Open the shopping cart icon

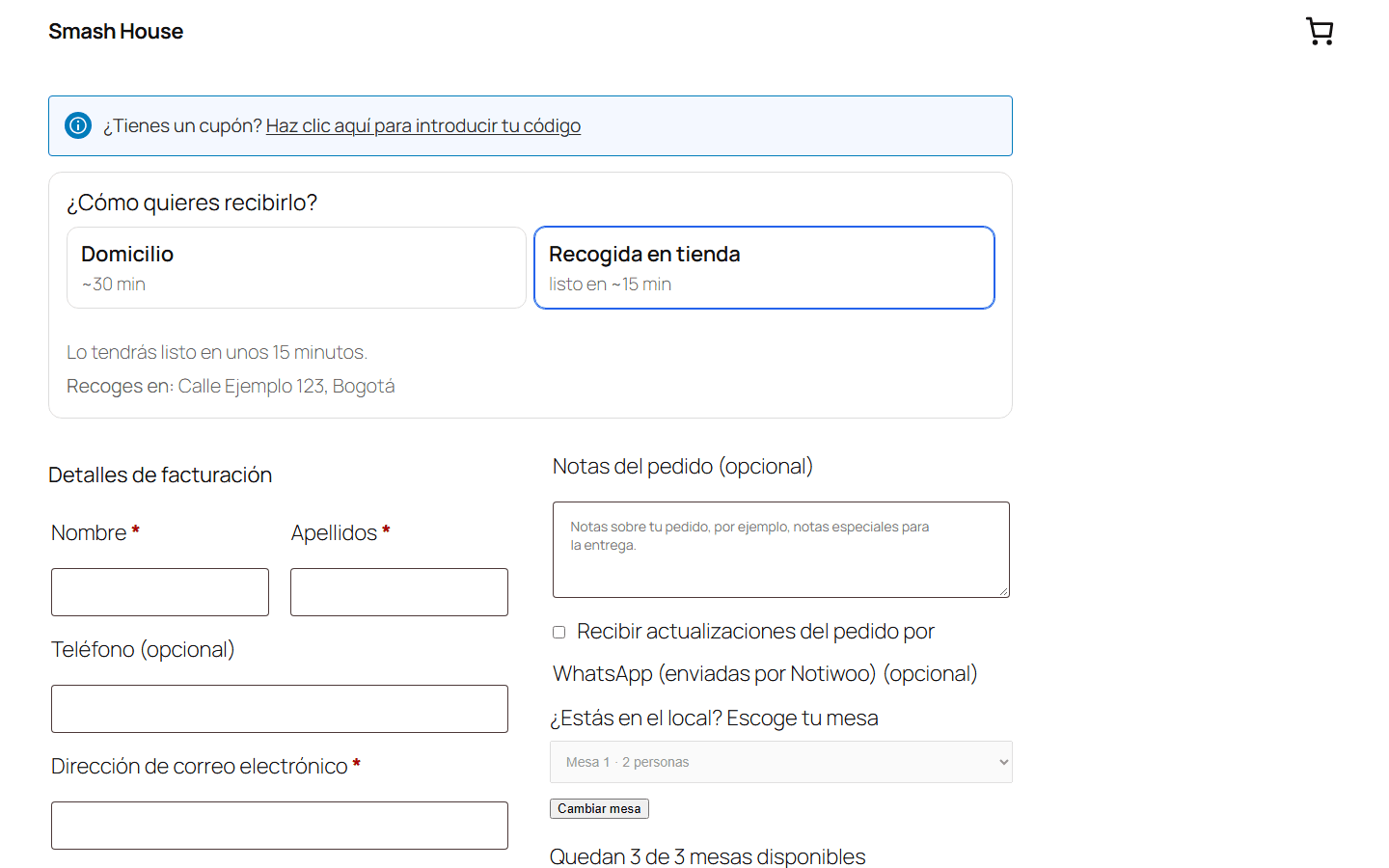click(x=1320, y=31)
